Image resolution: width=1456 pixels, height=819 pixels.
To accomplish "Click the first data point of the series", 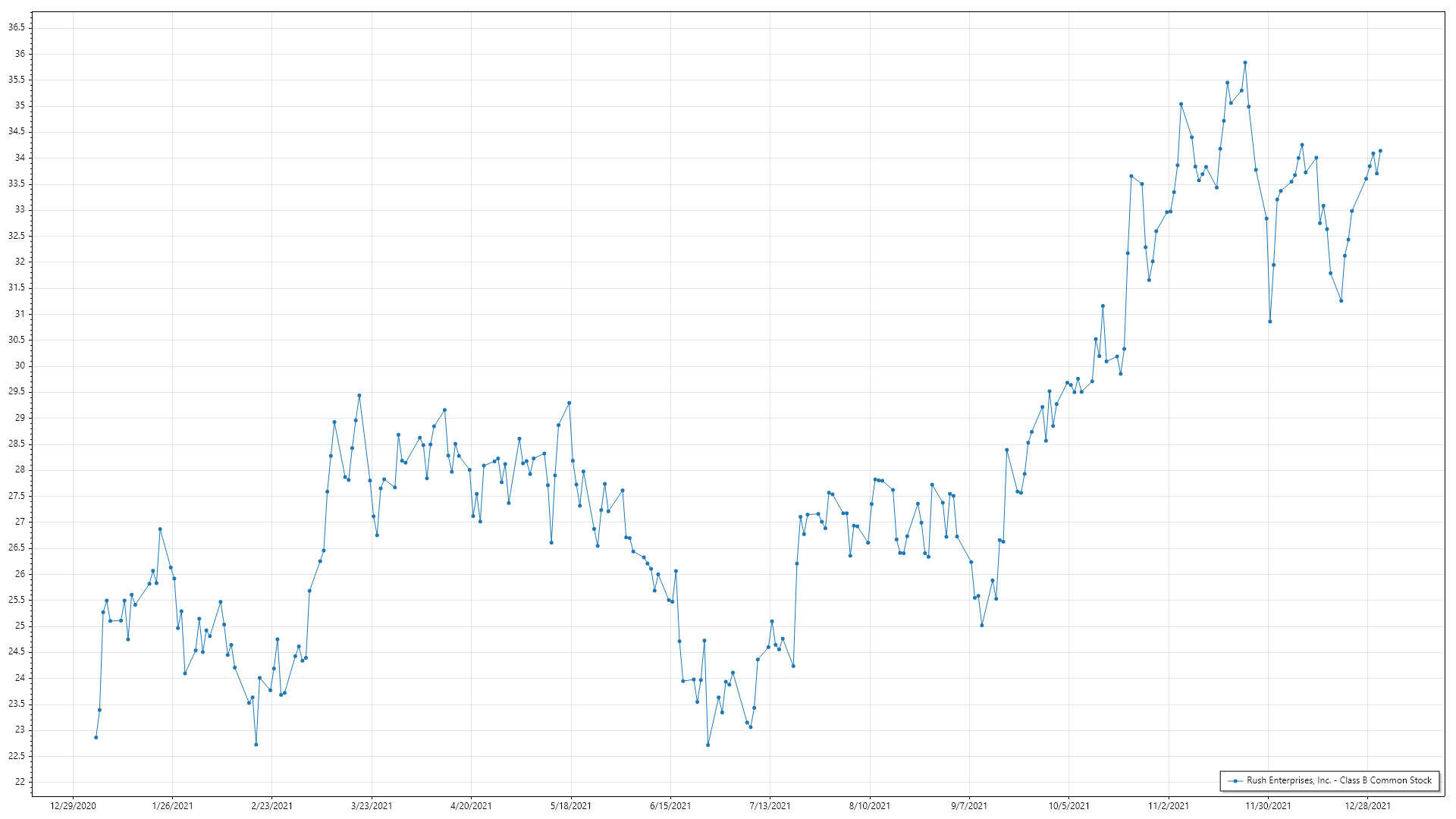I will click(x=96, y=737).
